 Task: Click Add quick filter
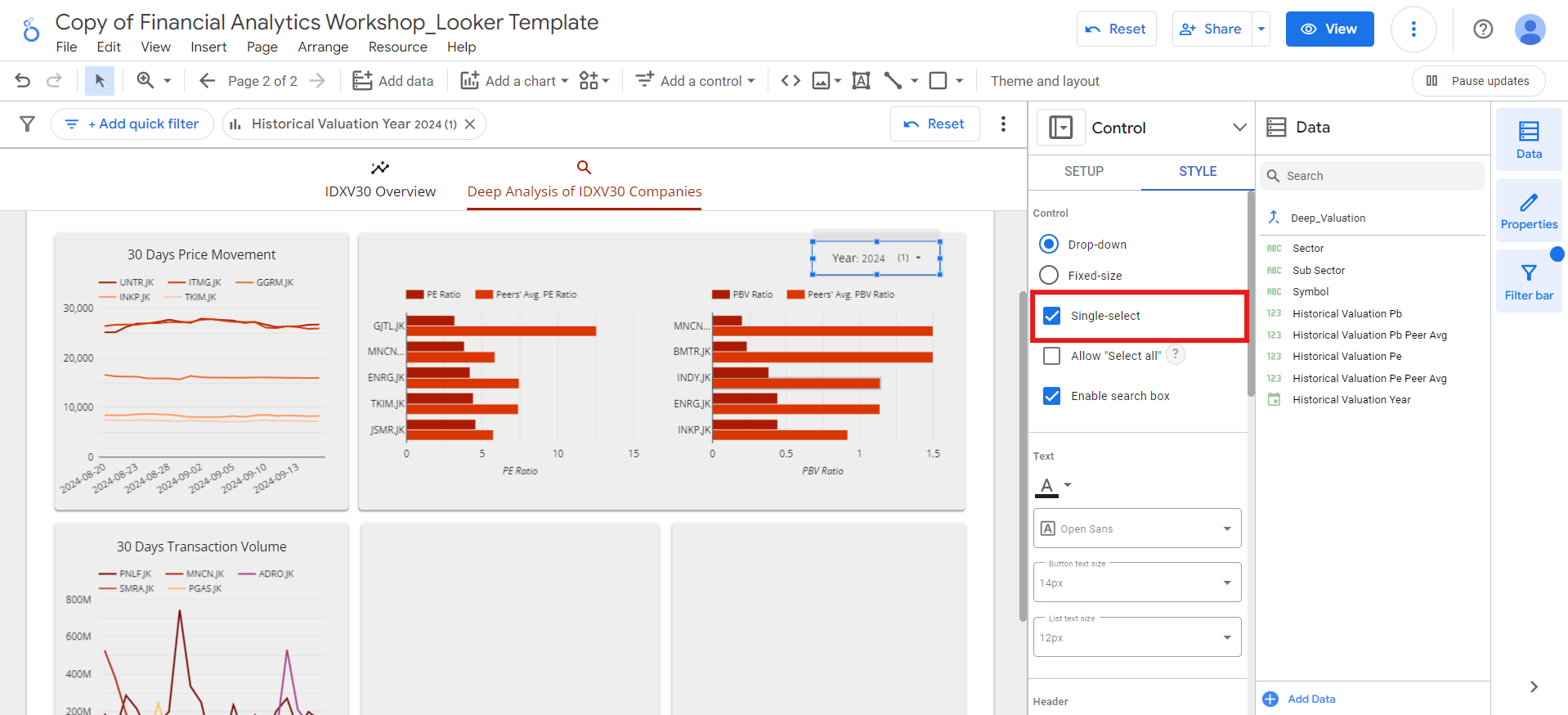(132, 124)
